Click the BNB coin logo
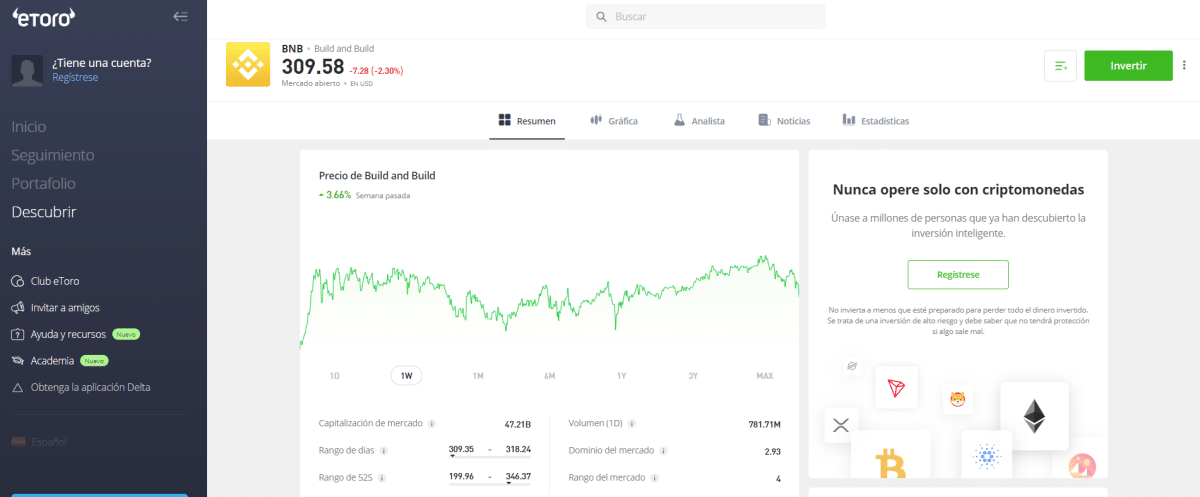The image size is (1200, 497). point(246,65)
